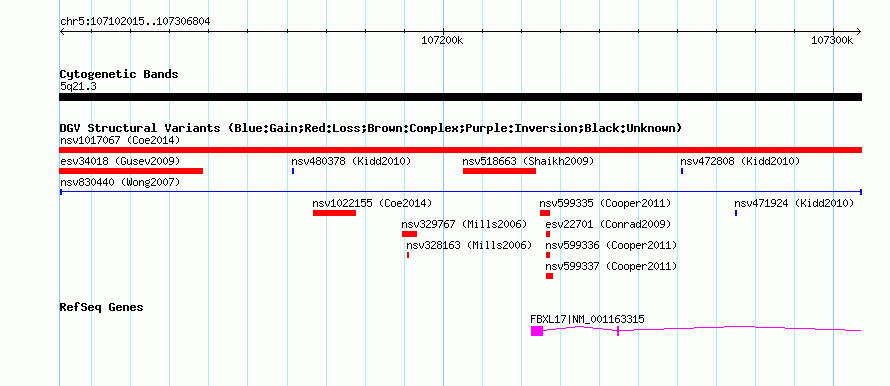890x386 pixels.
Task: Select the esv34018 (Gusev2009) loss bar
Action: (131, 171)
